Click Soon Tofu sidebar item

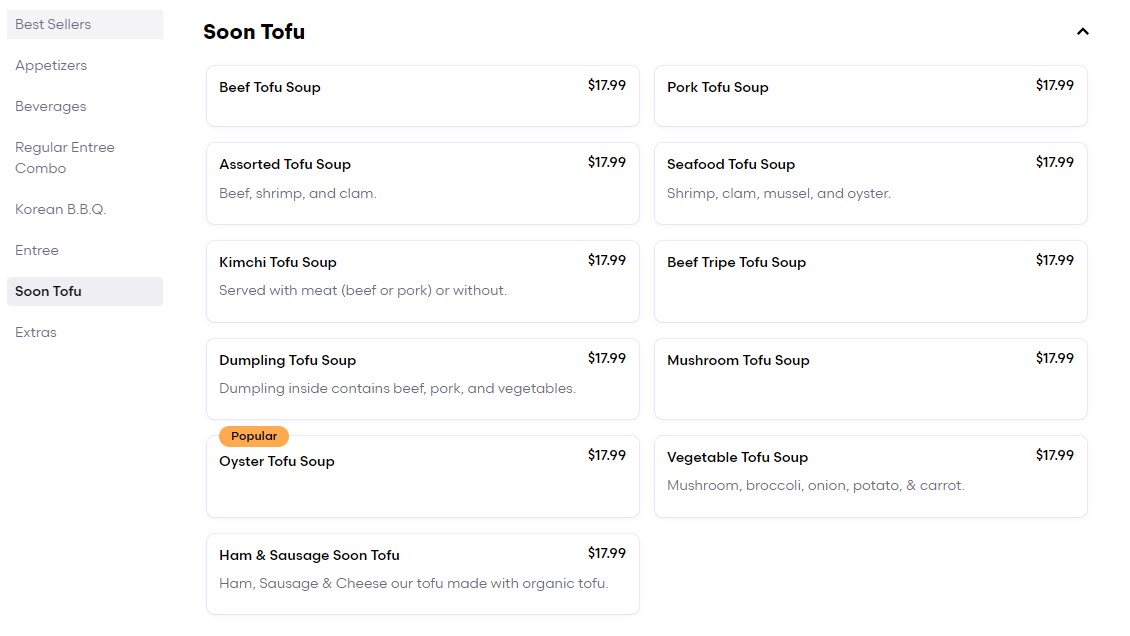pos(49,291)
